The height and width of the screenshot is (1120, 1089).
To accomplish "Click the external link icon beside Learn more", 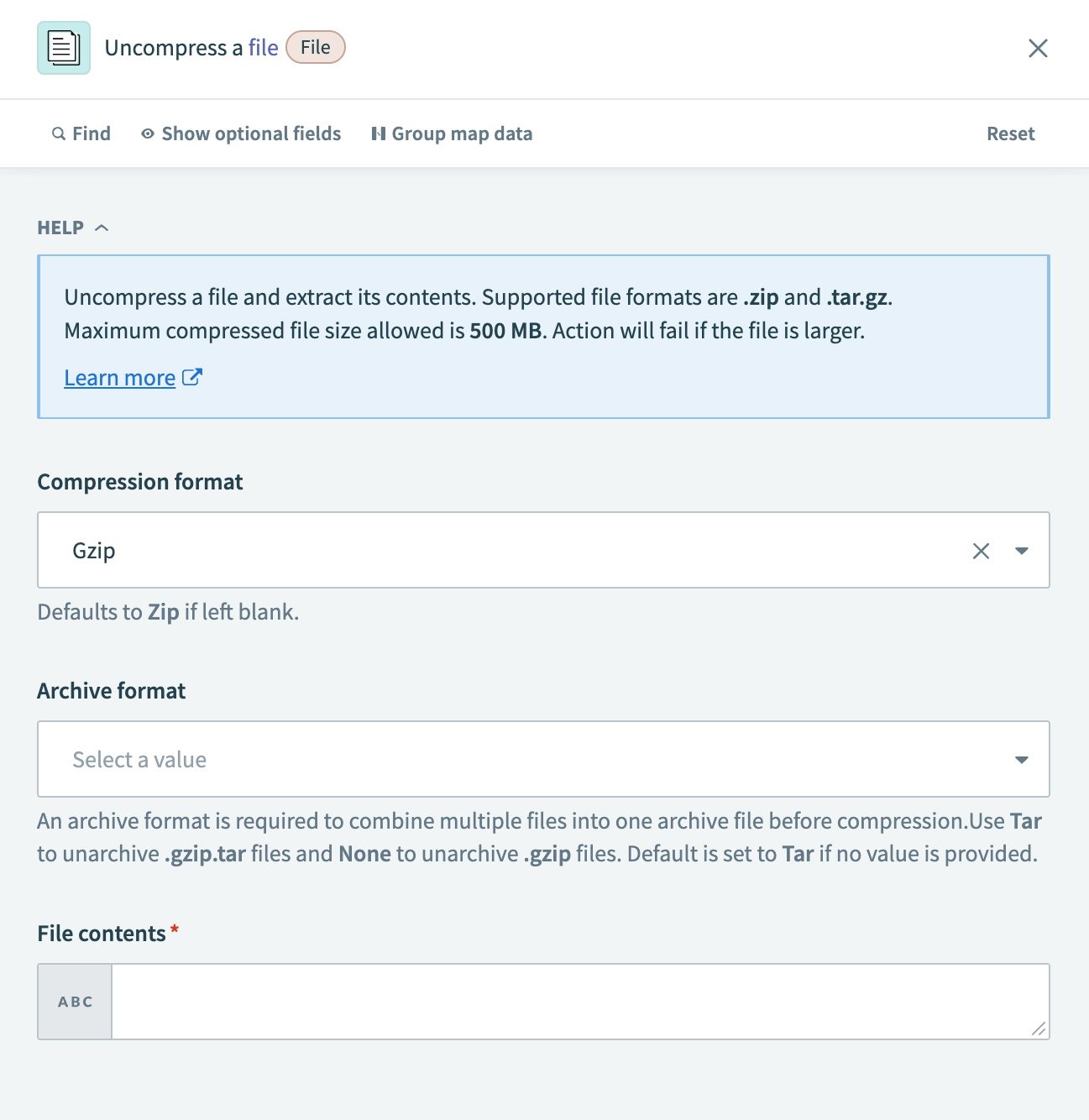I will (x=192, y=378).
